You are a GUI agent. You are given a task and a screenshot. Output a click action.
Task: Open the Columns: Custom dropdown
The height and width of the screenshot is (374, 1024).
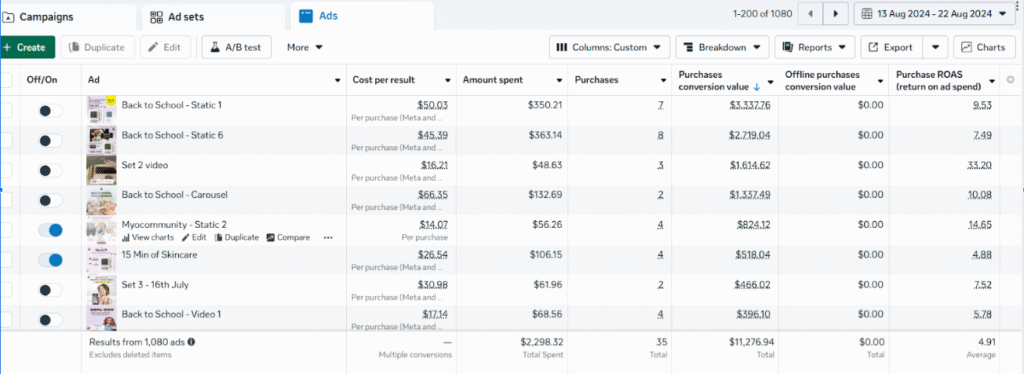pyautogui.click(x=609, y=48)
